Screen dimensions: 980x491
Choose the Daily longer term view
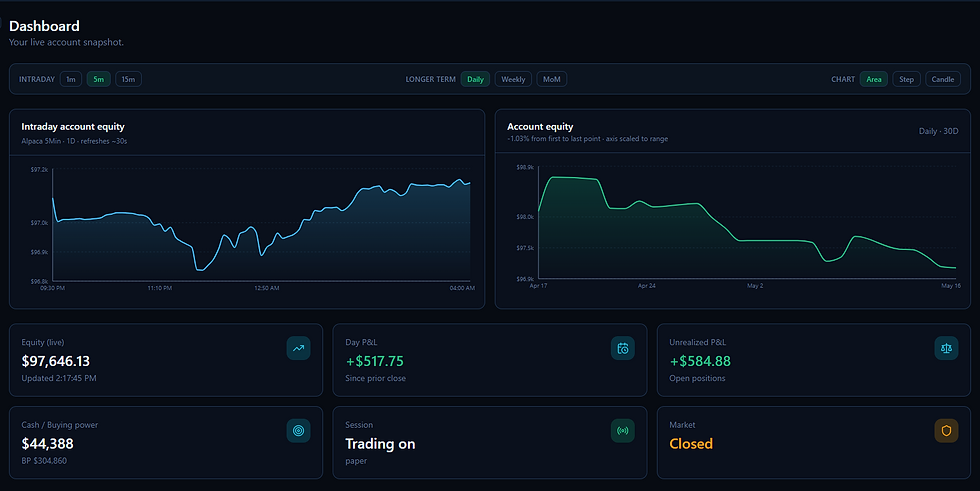coord(475,79)
